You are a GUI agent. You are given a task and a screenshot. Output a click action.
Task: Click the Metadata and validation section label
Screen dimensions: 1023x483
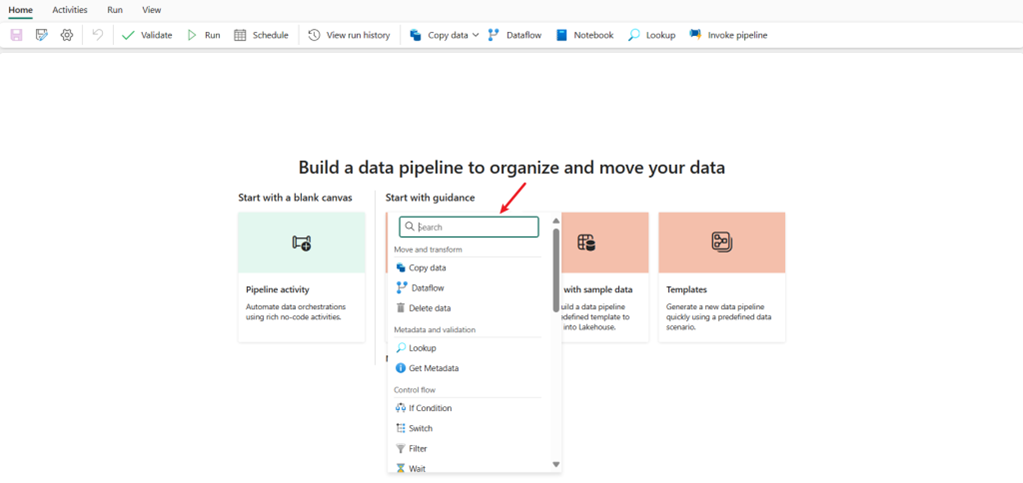coord(435,330)
